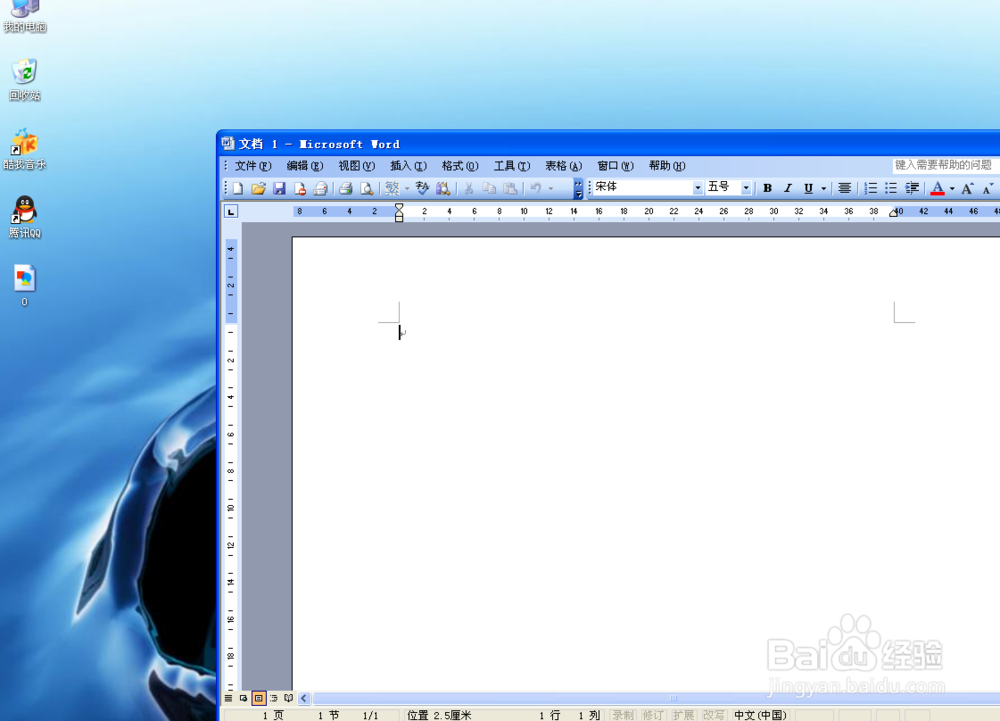The image size is (1000, 721).
Task: Select the 酷我音乐 desktop shortcut
Action: coord(25,149)
